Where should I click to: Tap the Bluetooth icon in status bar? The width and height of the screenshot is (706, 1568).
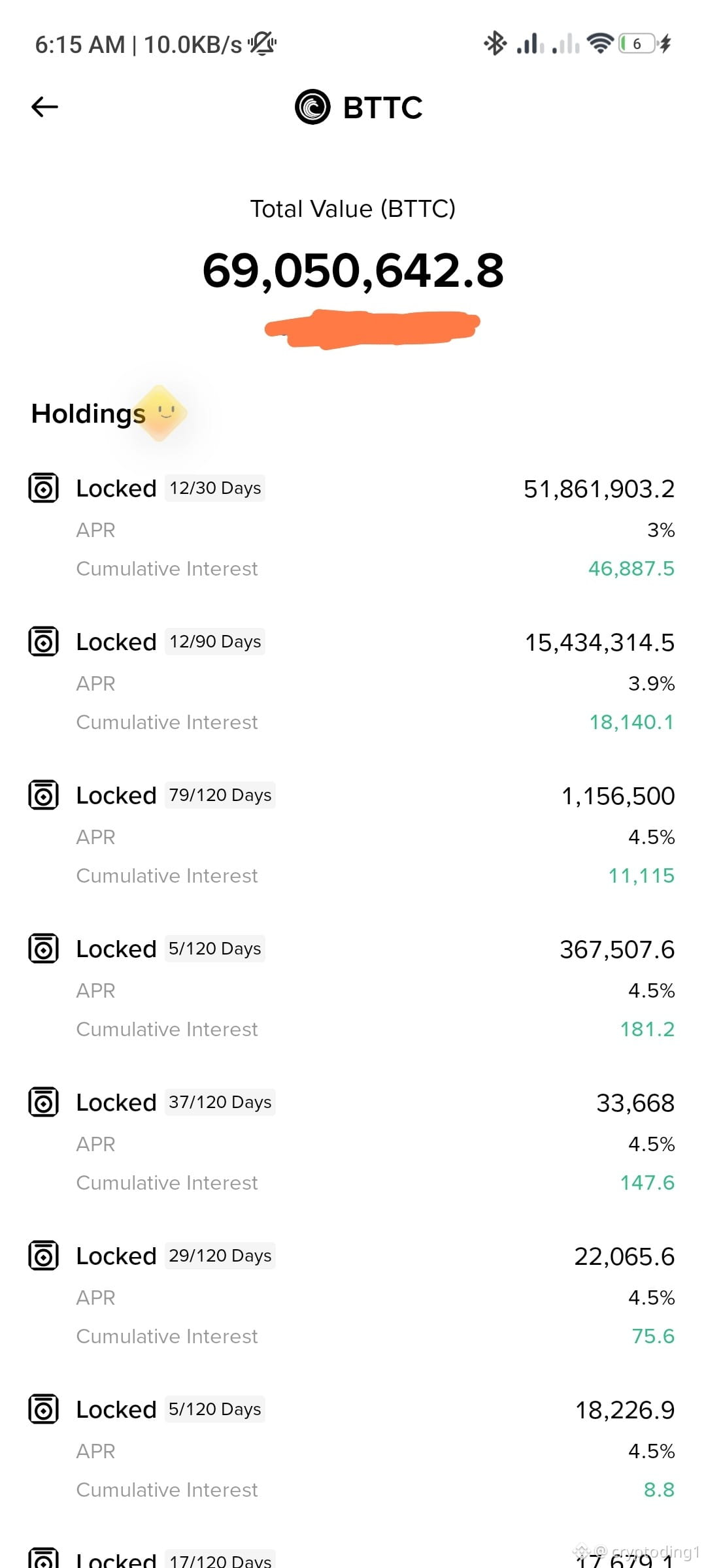495,44
